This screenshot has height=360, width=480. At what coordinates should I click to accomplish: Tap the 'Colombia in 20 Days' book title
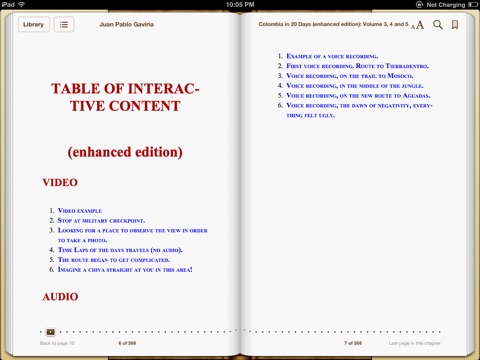[333, 24]
